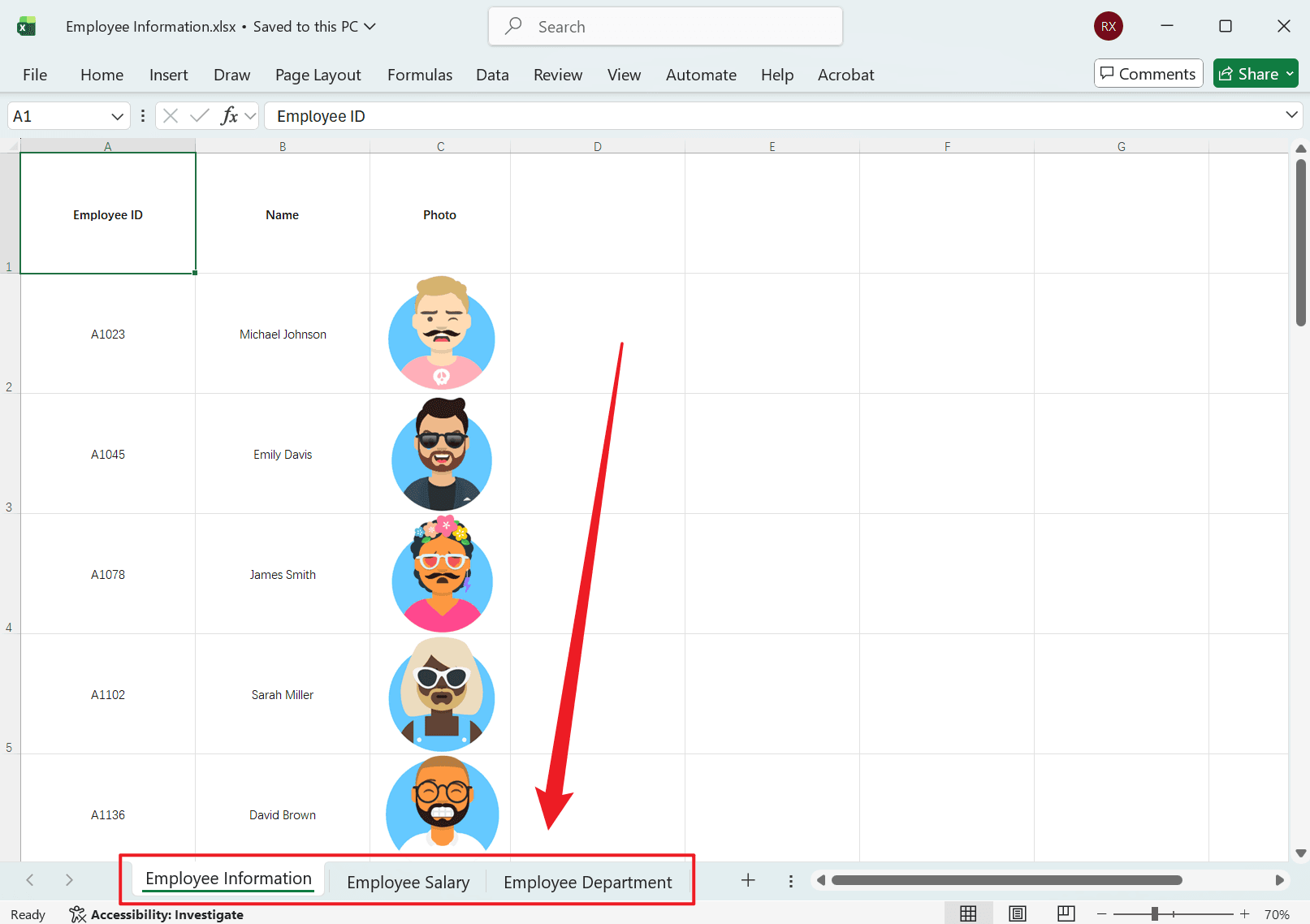Open the Formulas ribbon tab

[x=420, y=75]
